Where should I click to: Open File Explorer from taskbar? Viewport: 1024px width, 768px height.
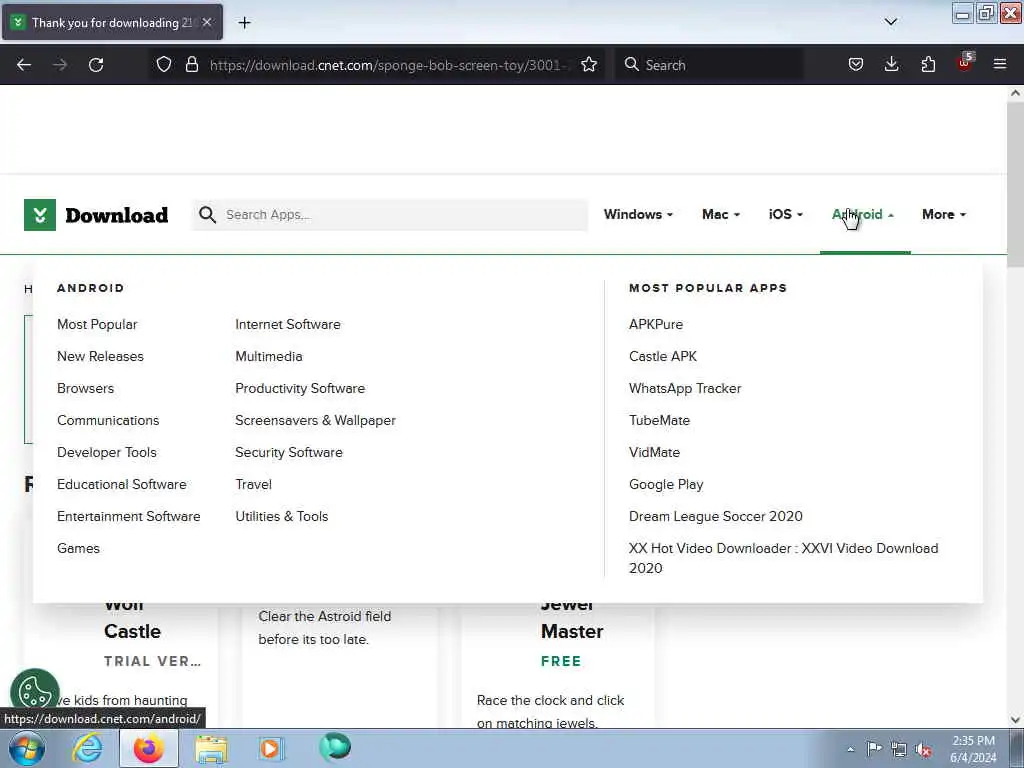point(211,749)
